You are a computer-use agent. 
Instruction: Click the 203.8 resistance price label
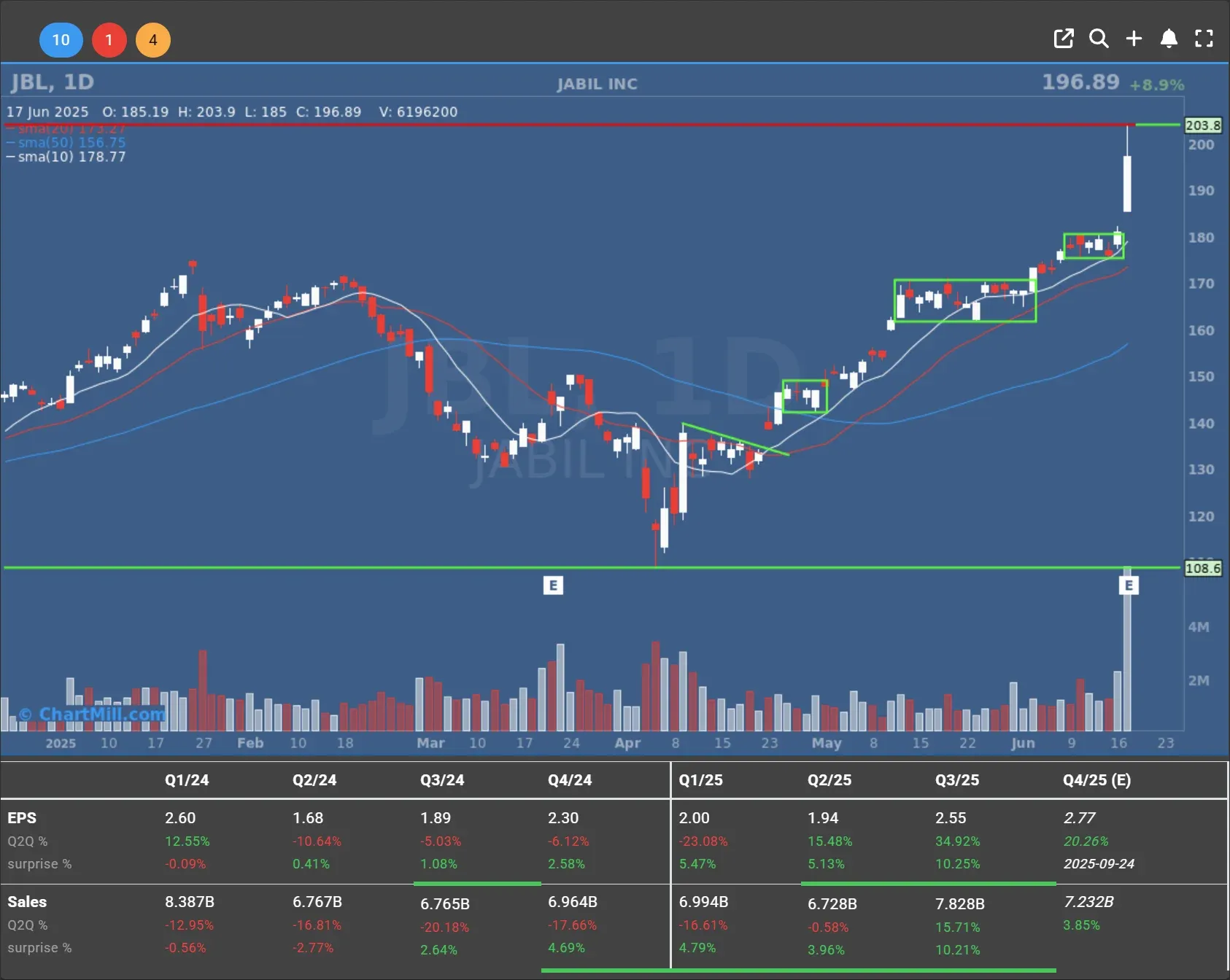(x=1202, y=125)
